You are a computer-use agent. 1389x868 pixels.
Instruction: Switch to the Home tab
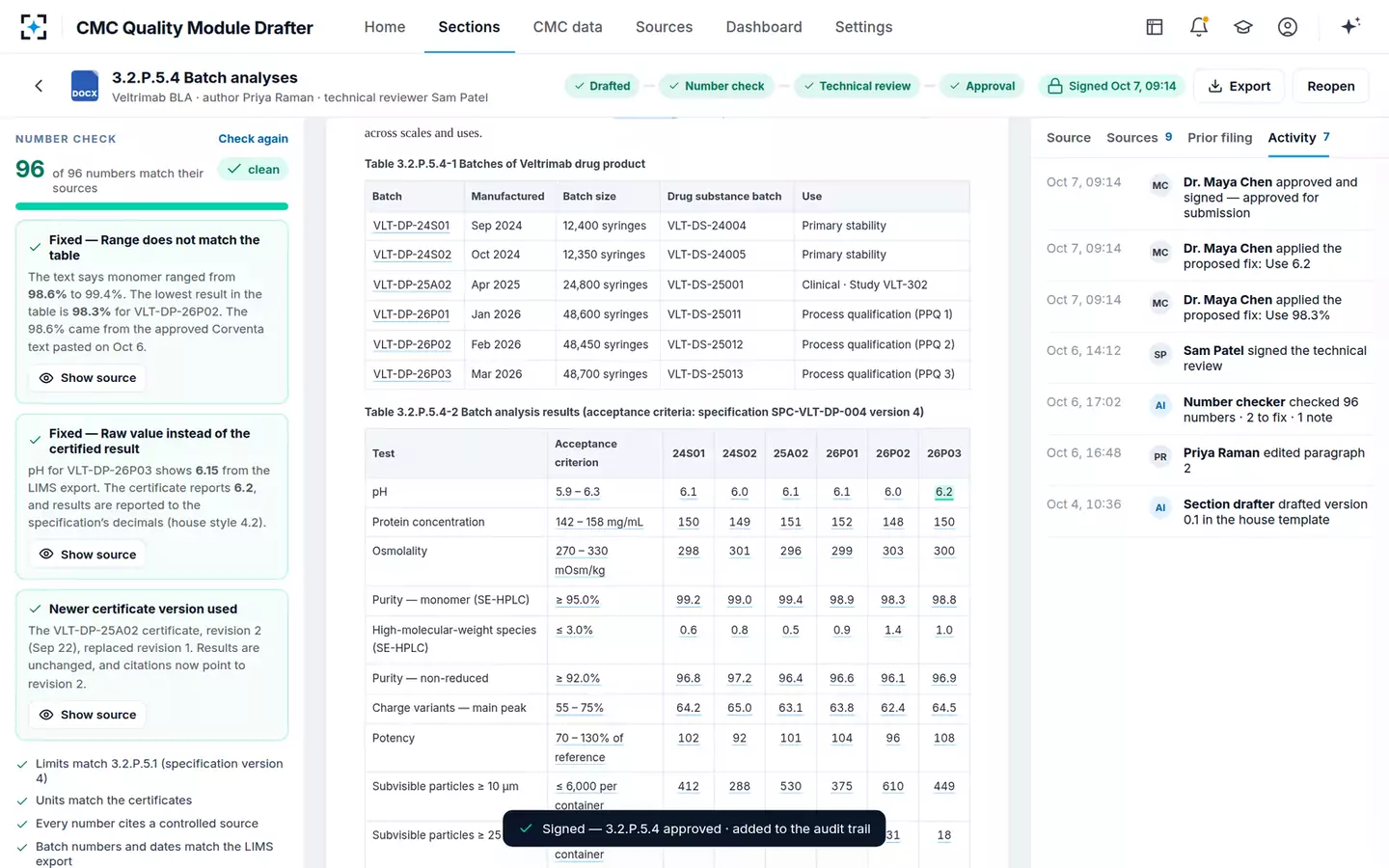click(x=385, y=27)
